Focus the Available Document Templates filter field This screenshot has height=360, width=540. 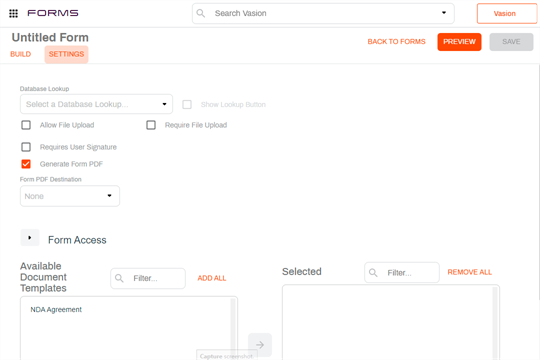148,278
